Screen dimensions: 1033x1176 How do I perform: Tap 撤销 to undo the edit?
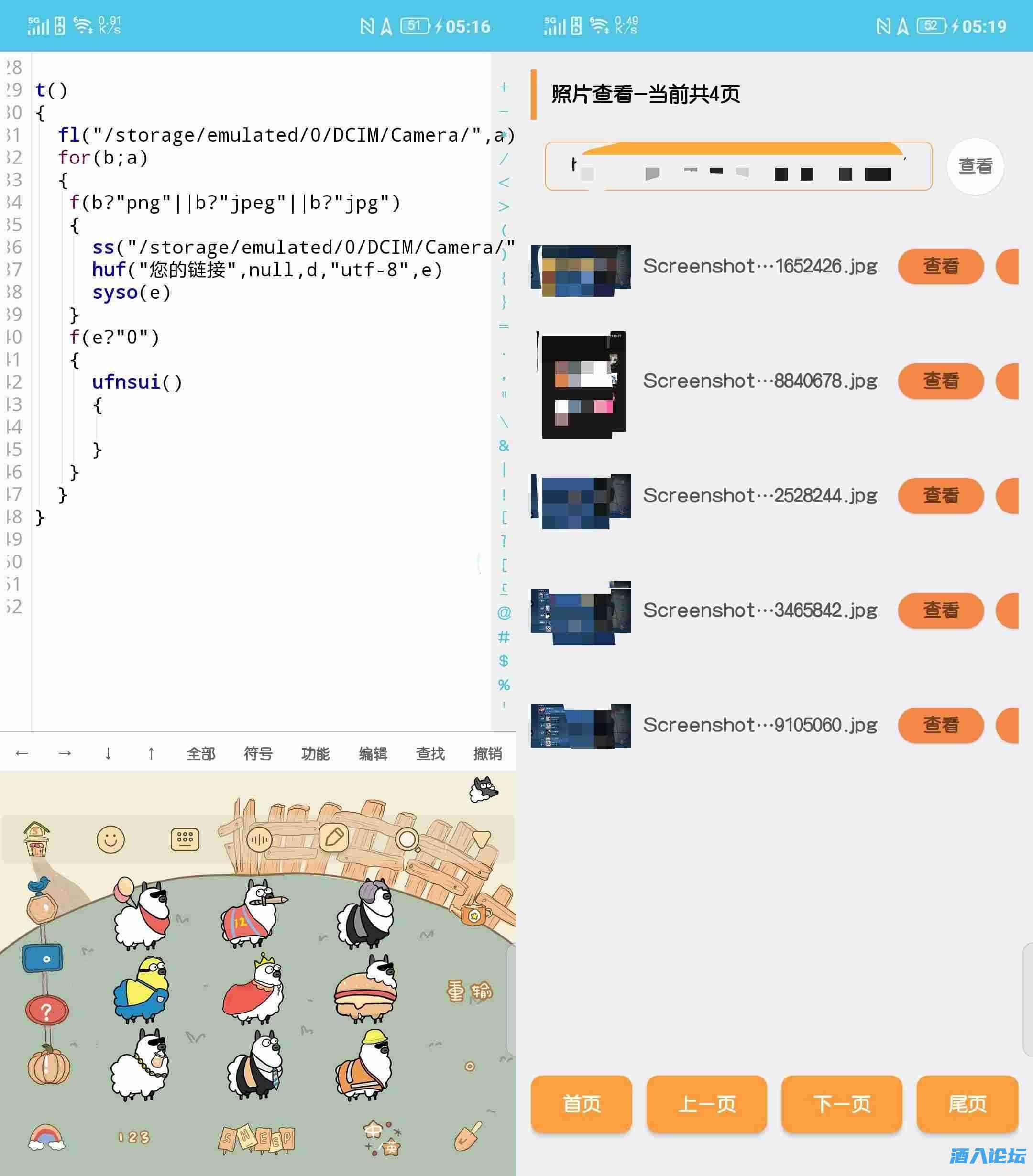(x=487, y=754)
